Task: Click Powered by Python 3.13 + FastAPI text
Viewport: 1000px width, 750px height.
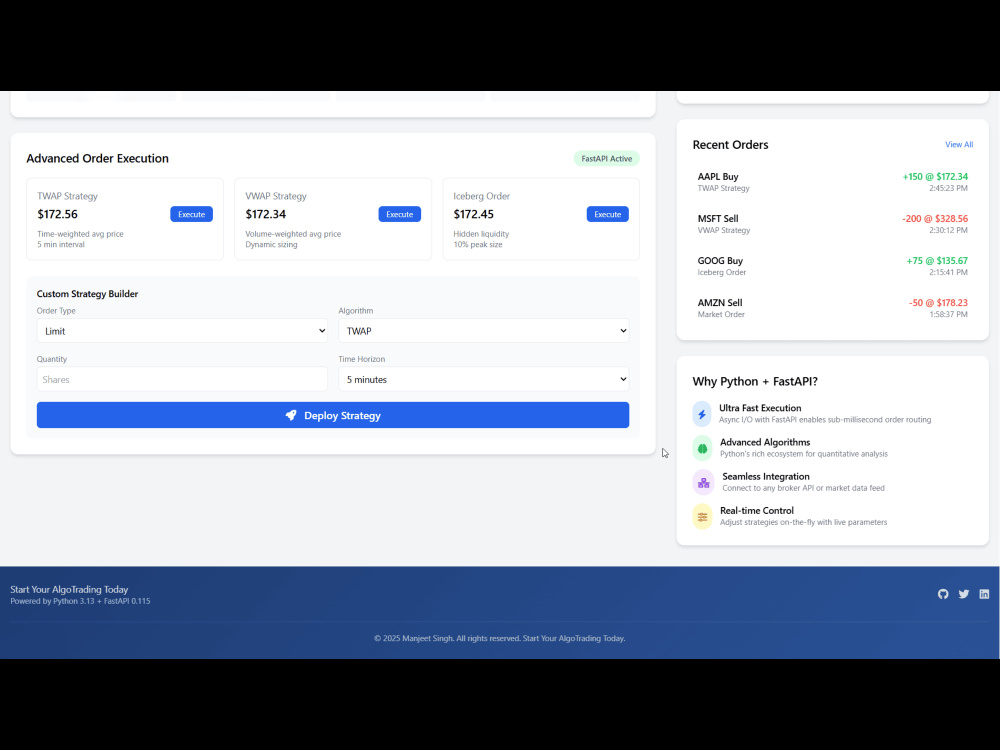Action: pos(80,601)
